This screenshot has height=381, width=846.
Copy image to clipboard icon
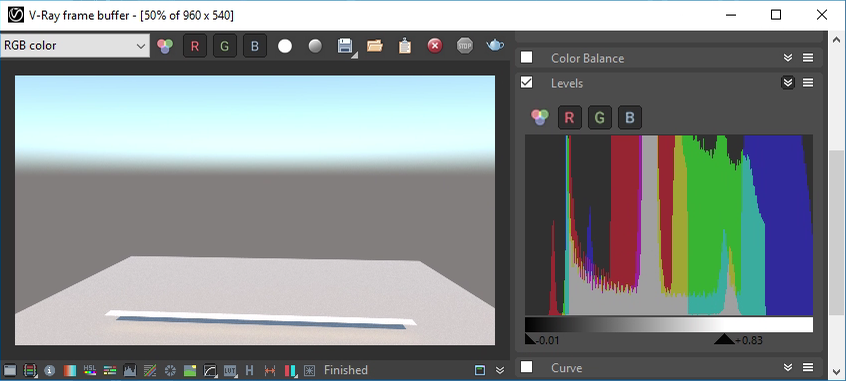(x=405, y=46)
